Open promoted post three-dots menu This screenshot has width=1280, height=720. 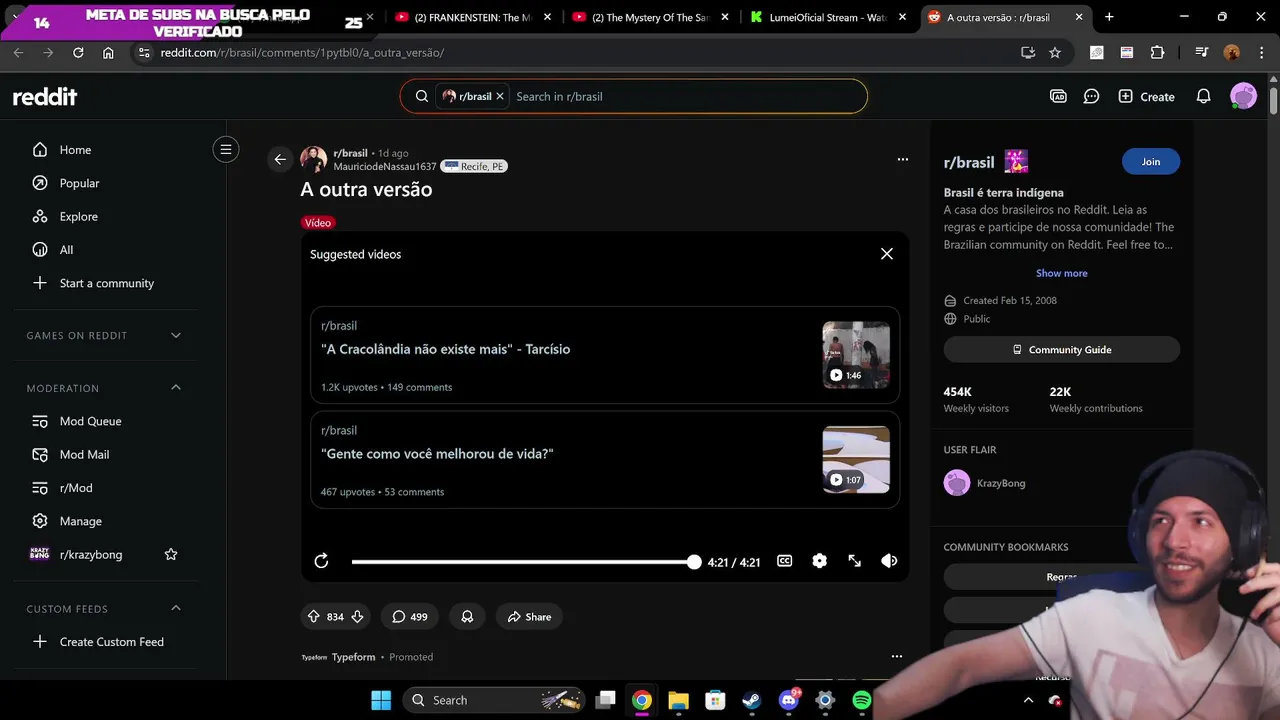pyautogui.click(x=897, y=657)
